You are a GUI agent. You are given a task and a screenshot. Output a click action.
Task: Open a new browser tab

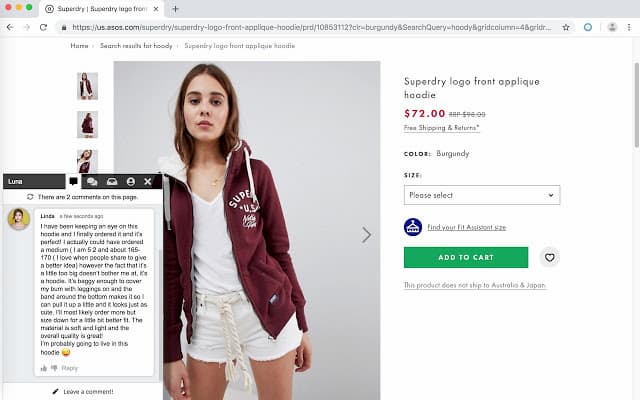tap(176, 9)
